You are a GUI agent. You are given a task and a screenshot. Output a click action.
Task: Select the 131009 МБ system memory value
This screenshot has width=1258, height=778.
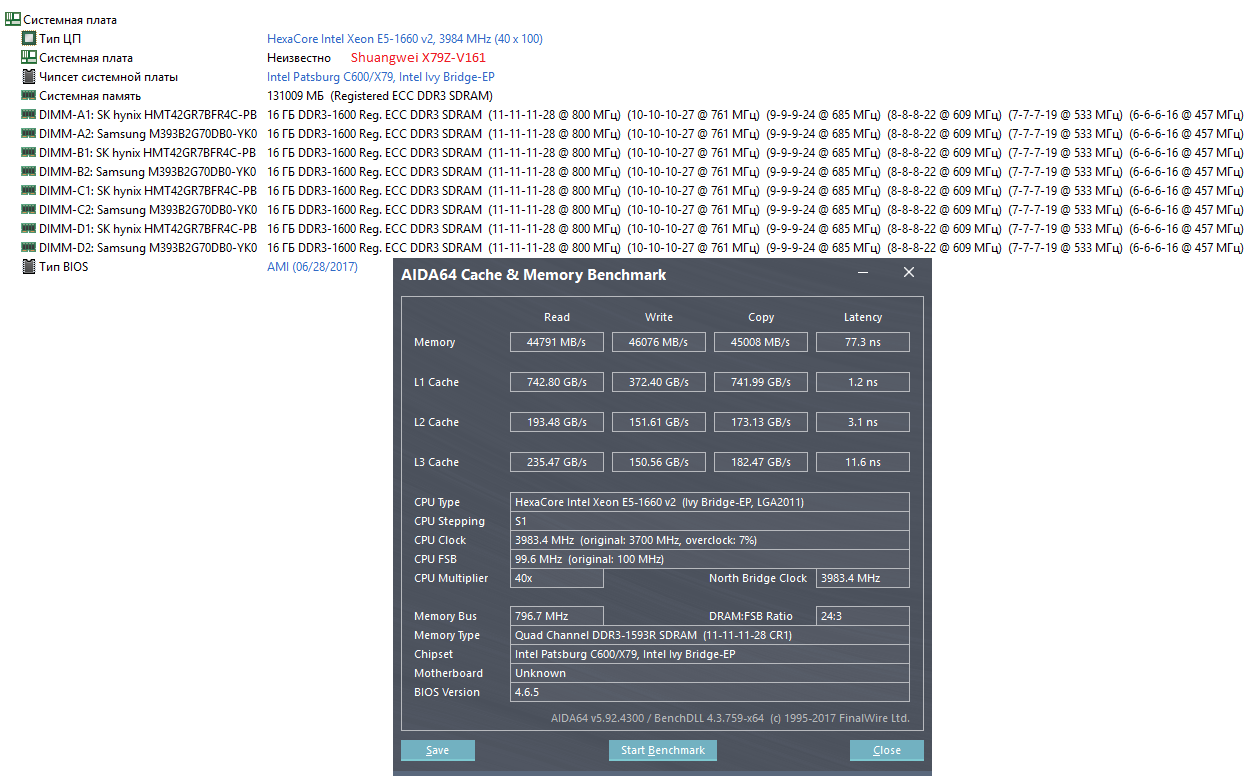pyautogui.click(x=295, y=96)
